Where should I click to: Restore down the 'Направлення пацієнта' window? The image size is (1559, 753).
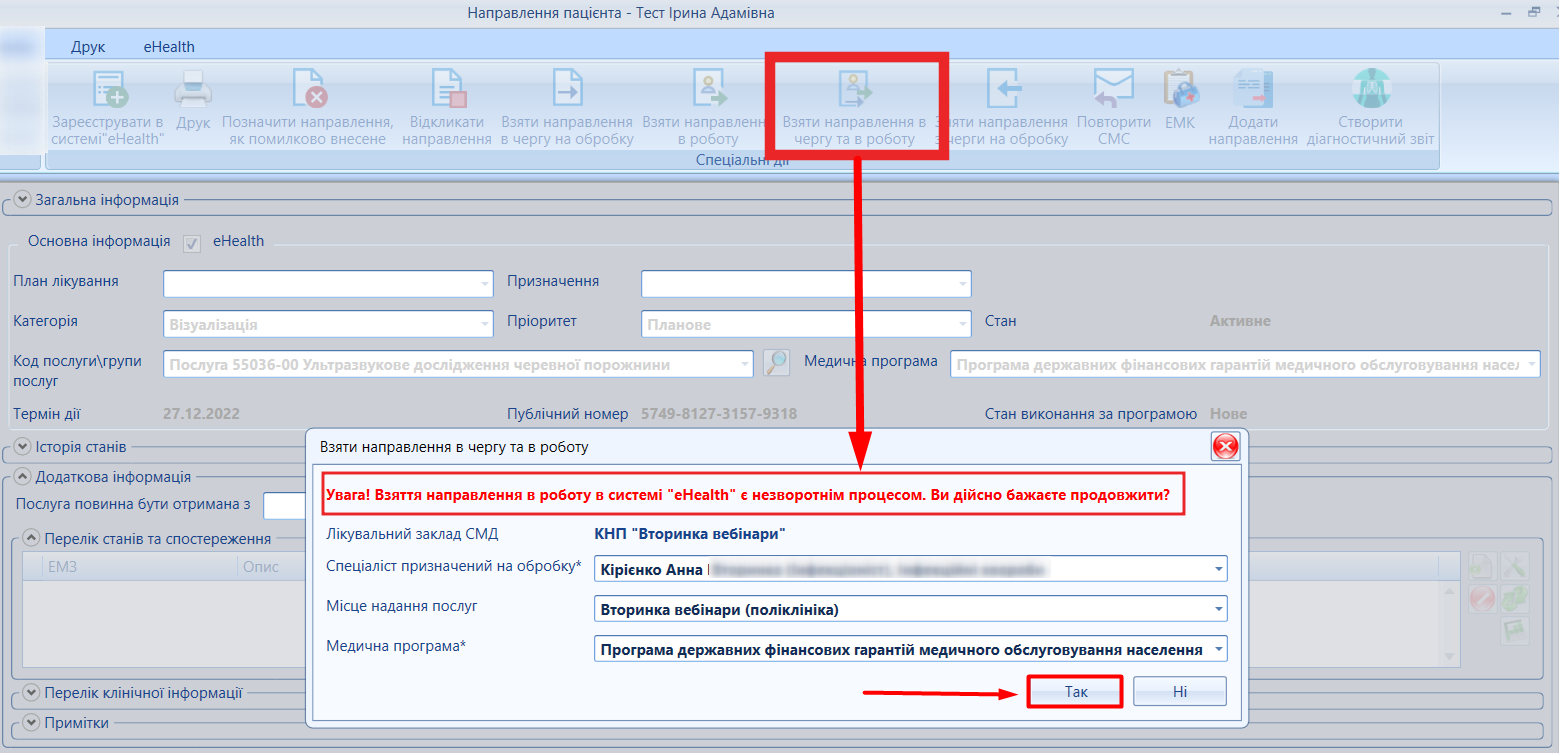pos(1533,13)
